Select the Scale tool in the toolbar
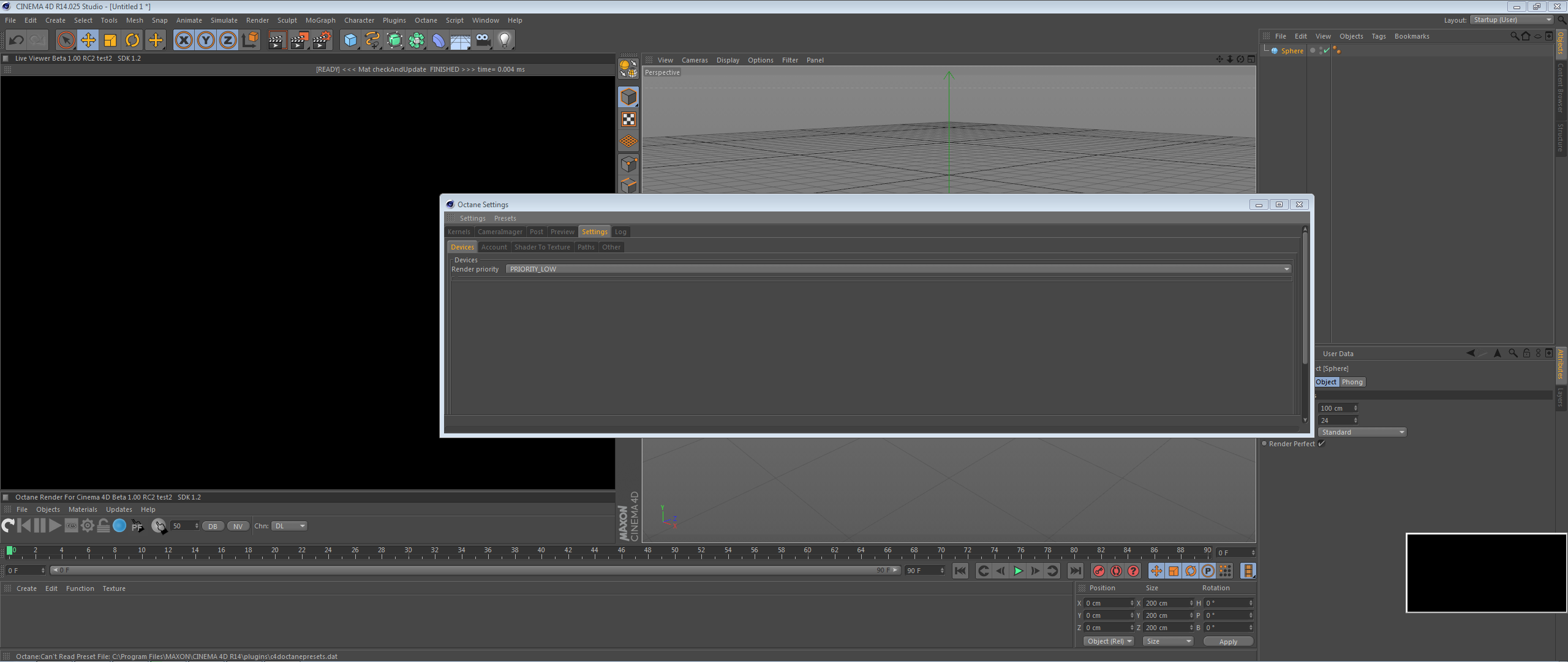The width and height of the screenshot is (1568, 662). pos(110,40)
